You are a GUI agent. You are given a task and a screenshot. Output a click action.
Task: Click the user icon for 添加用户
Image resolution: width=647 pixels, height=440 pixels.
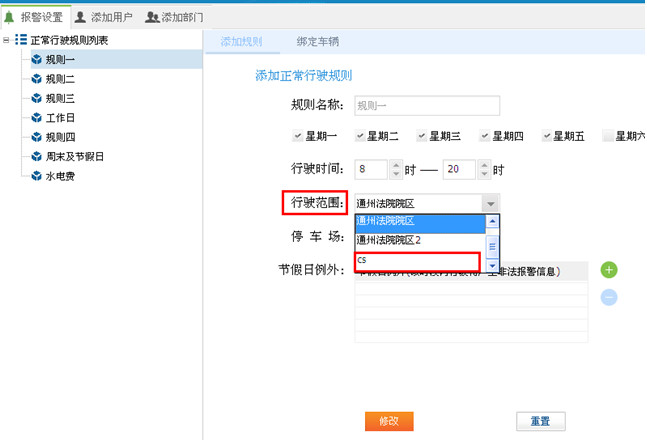click(x=80, y=17)
